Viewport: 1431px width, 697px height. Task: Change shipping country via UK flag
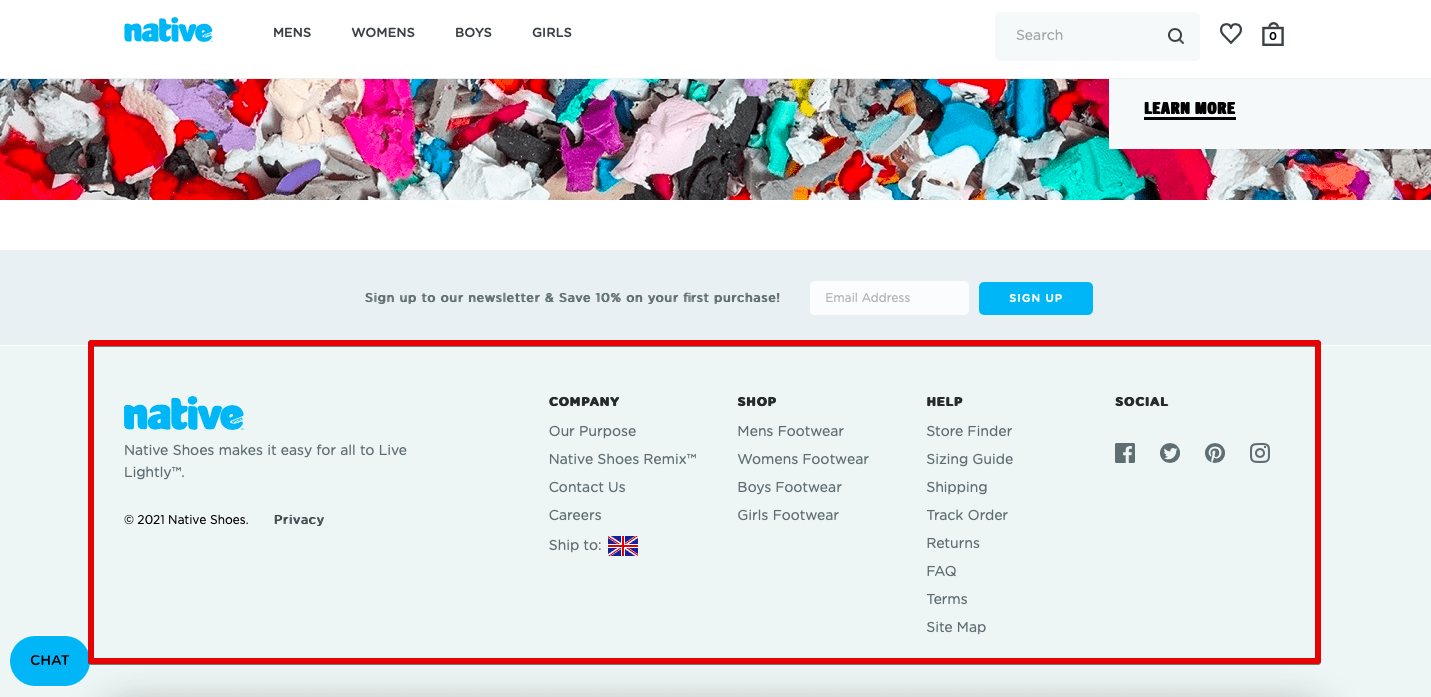623,546
